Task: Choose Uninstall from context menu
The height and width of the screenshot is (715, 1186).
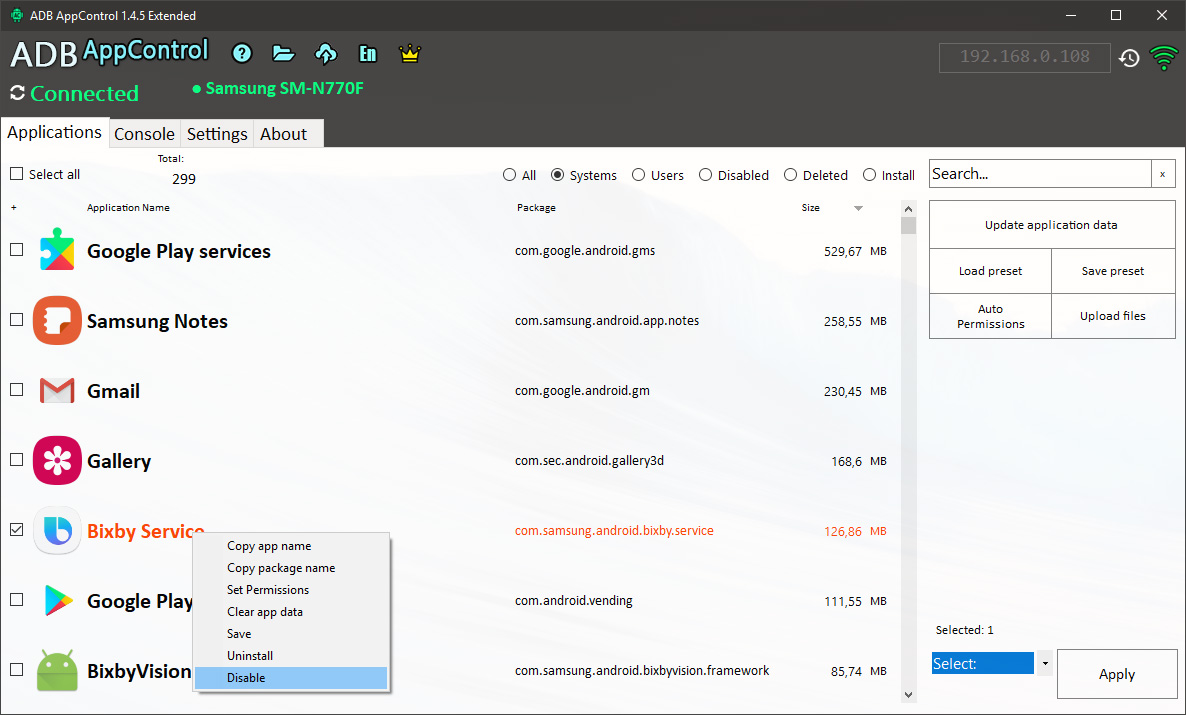Action: [x=291, y=655]
